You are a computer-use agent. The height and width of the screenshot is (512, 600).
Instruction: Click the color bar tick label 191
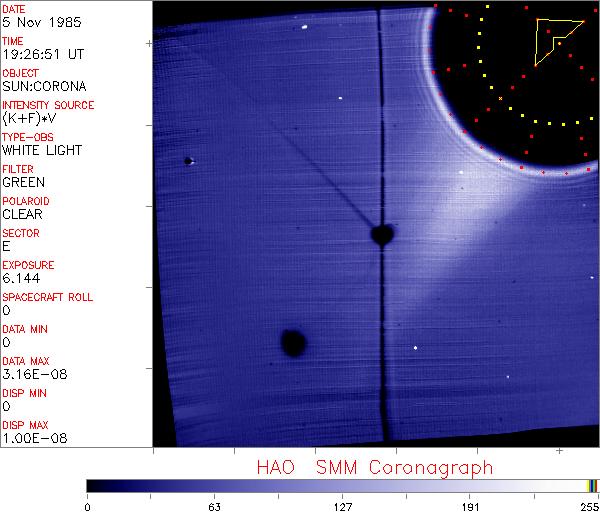pyautogui.click(x=470, y=506)
